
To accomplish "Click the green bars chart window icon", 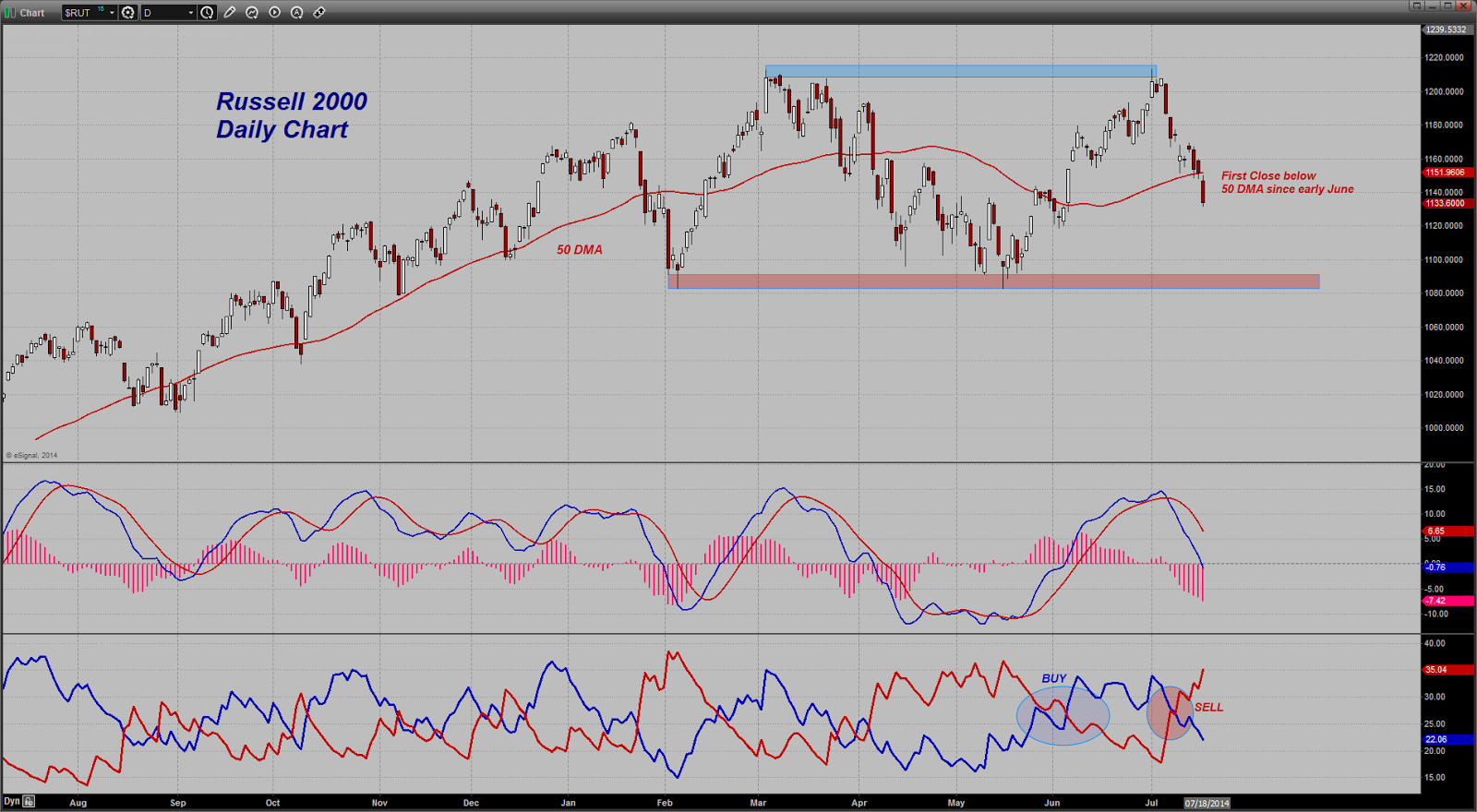I will pos(10,13).
